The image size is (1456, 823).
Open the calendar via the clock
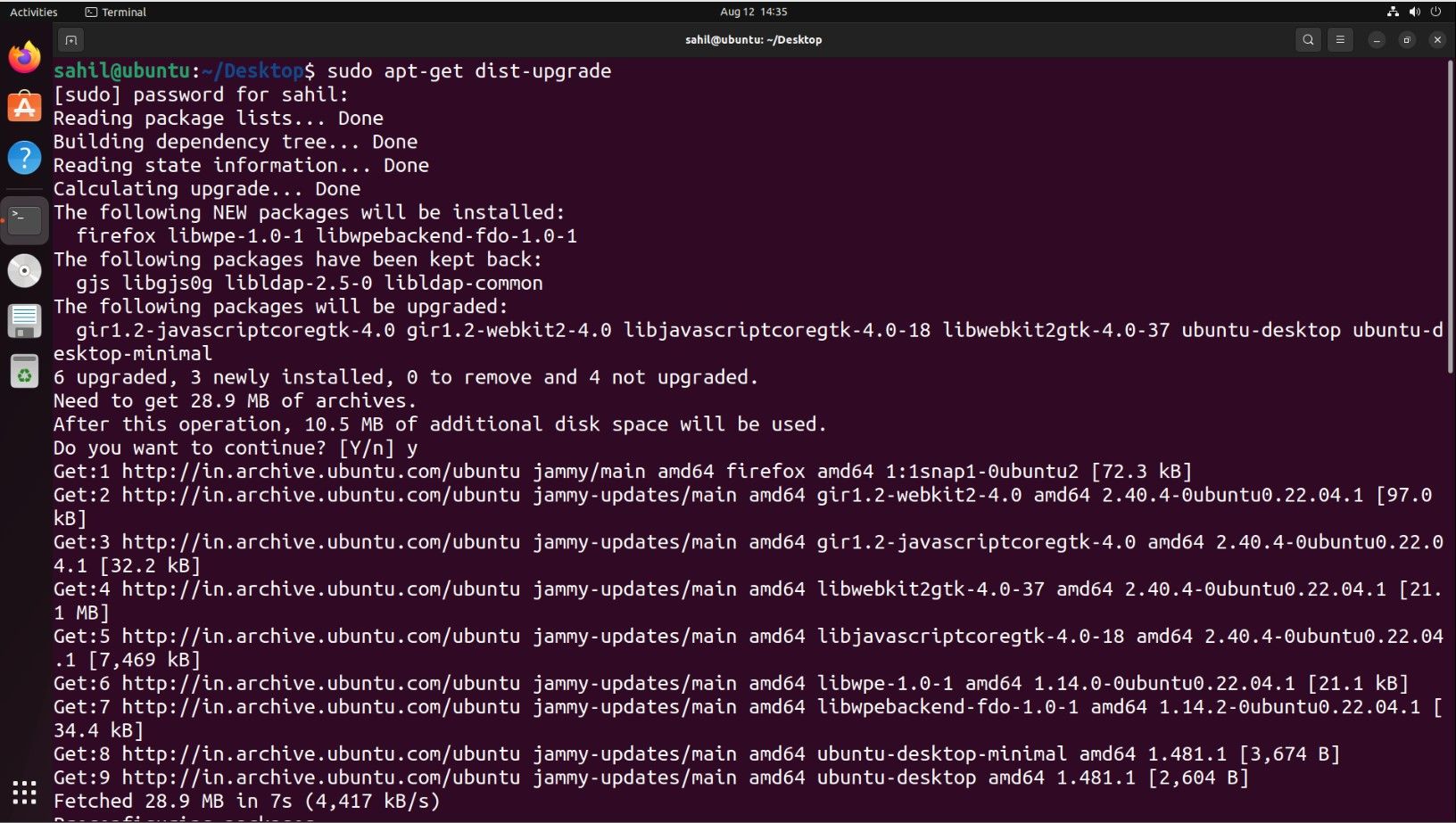[752, 12]
